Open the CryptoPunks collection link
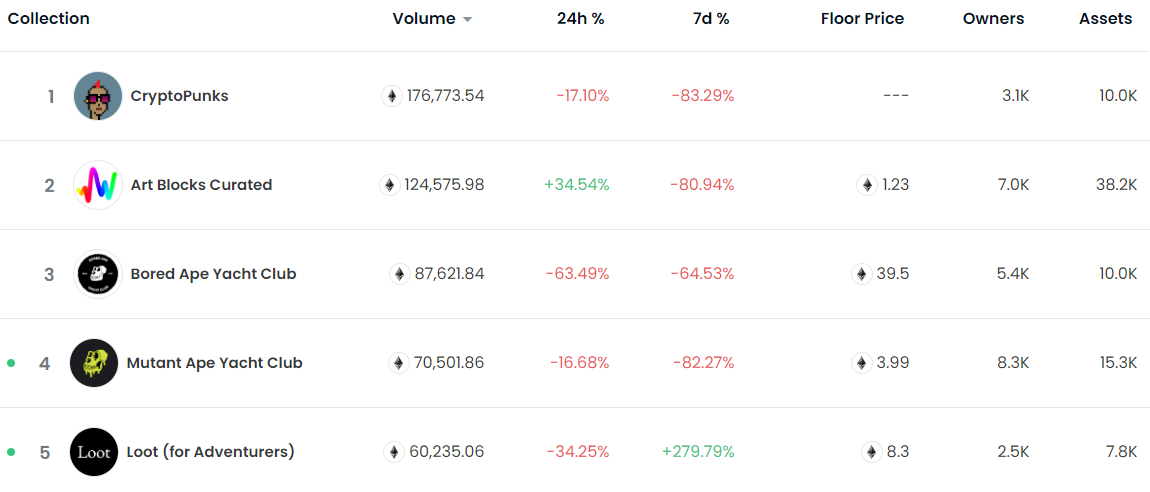The width and height of the screenshot is (1150, 492). (179, 96)
